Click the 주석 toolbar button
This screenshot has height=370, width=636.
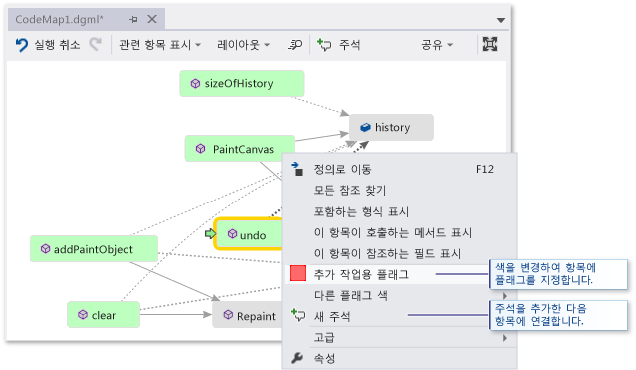339,45
